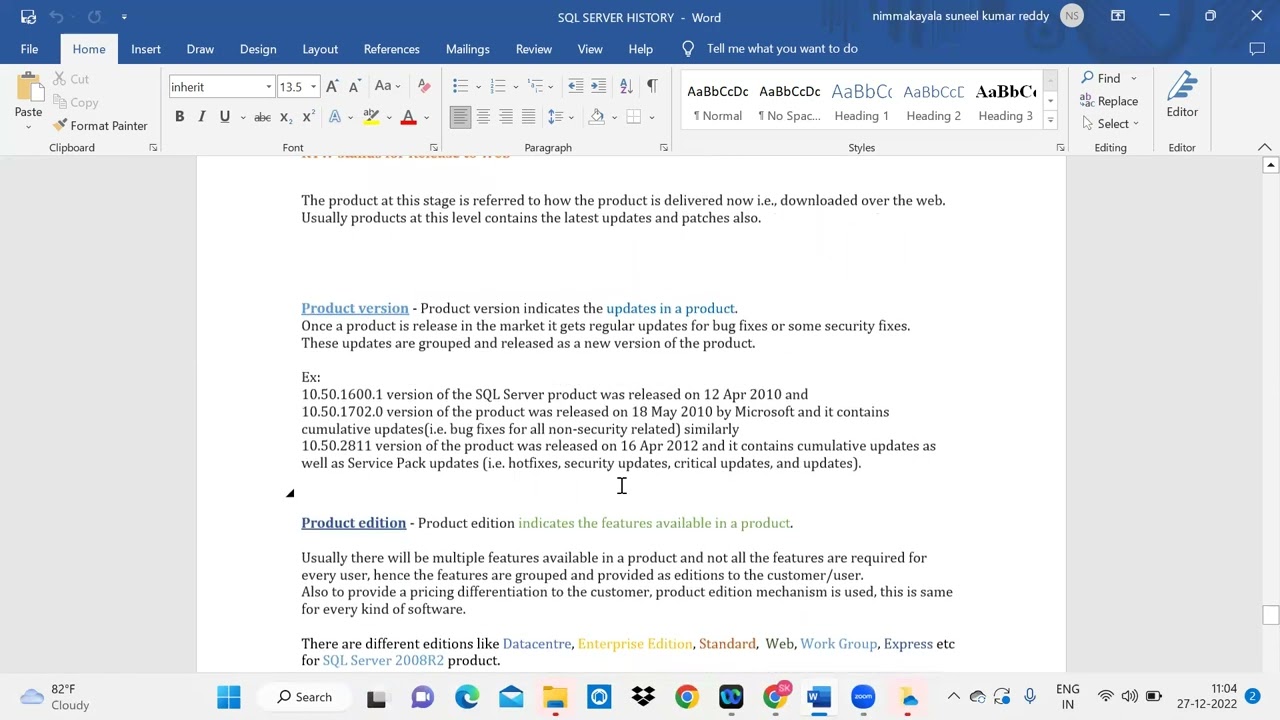Open Zoom app in taskbar
Image resolution: width=1280 pixels, height=720 pixels.
pos(863,697)
